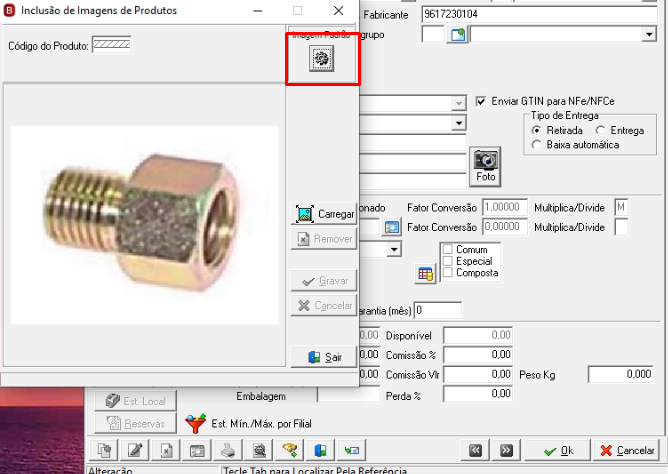Click the binoculars search toolbar icon
This screenshot has width=668, height=474.
259,450
